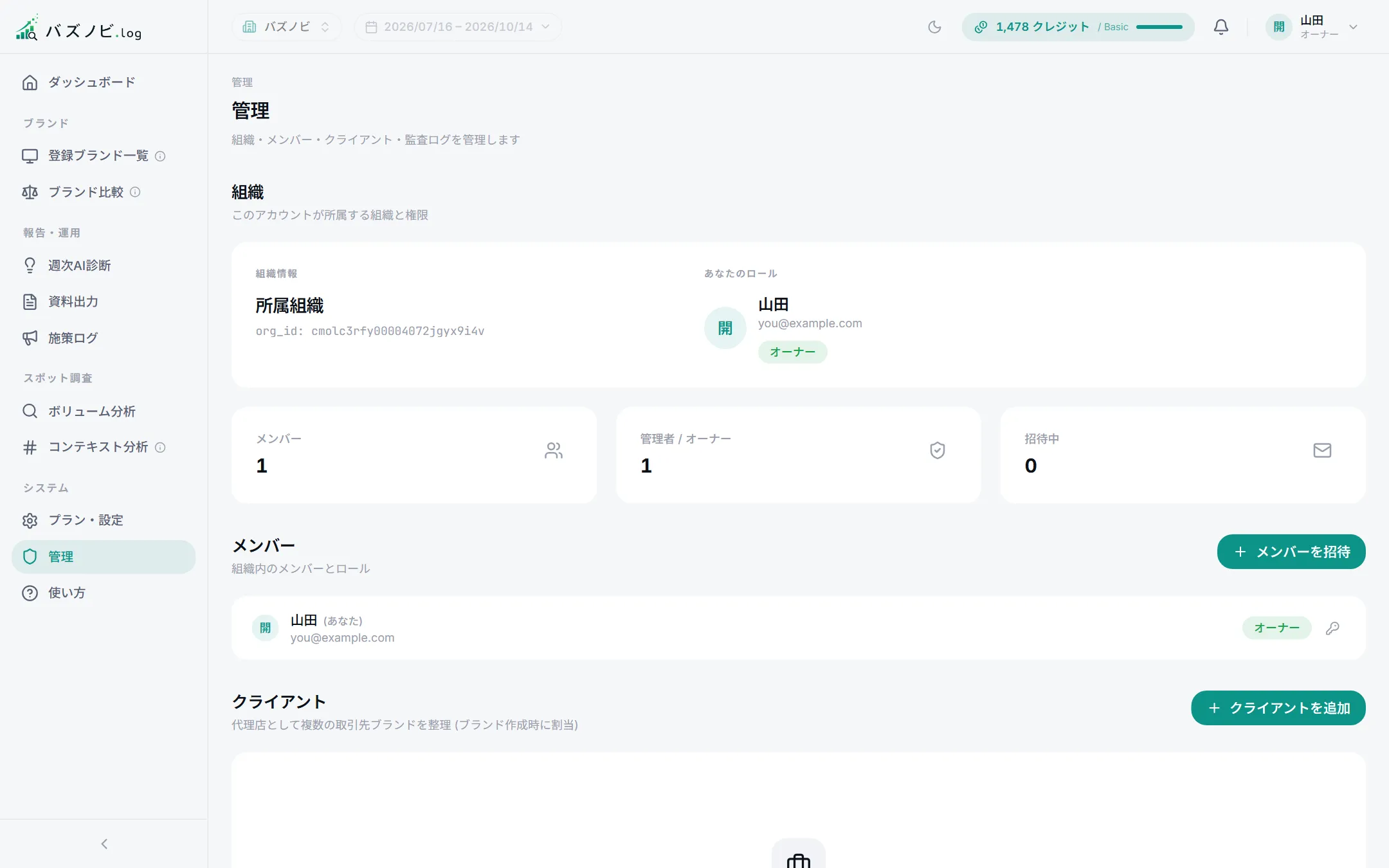Open 使い方 help page

coord(104,593)
